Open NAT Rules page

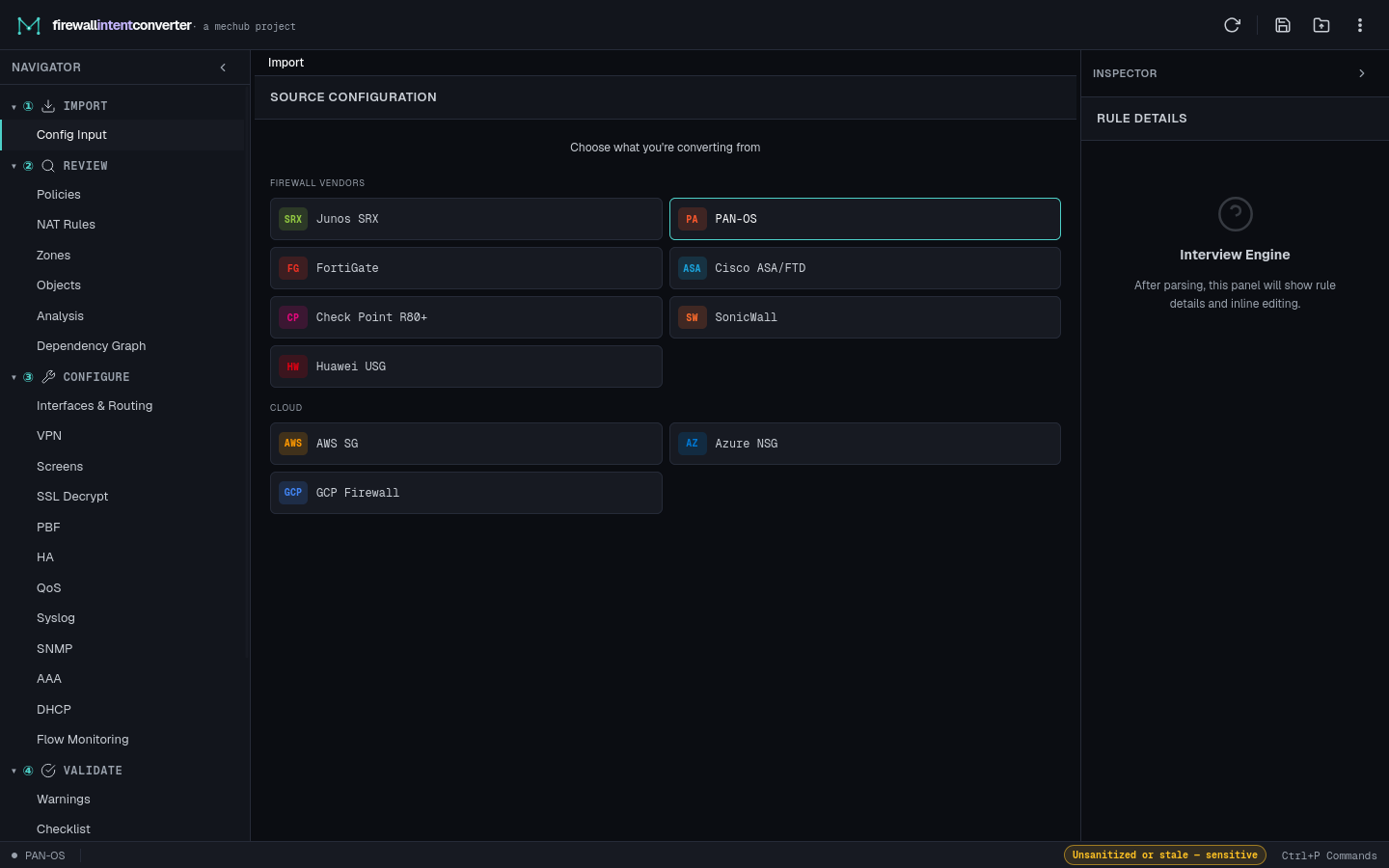coord(125,225)
